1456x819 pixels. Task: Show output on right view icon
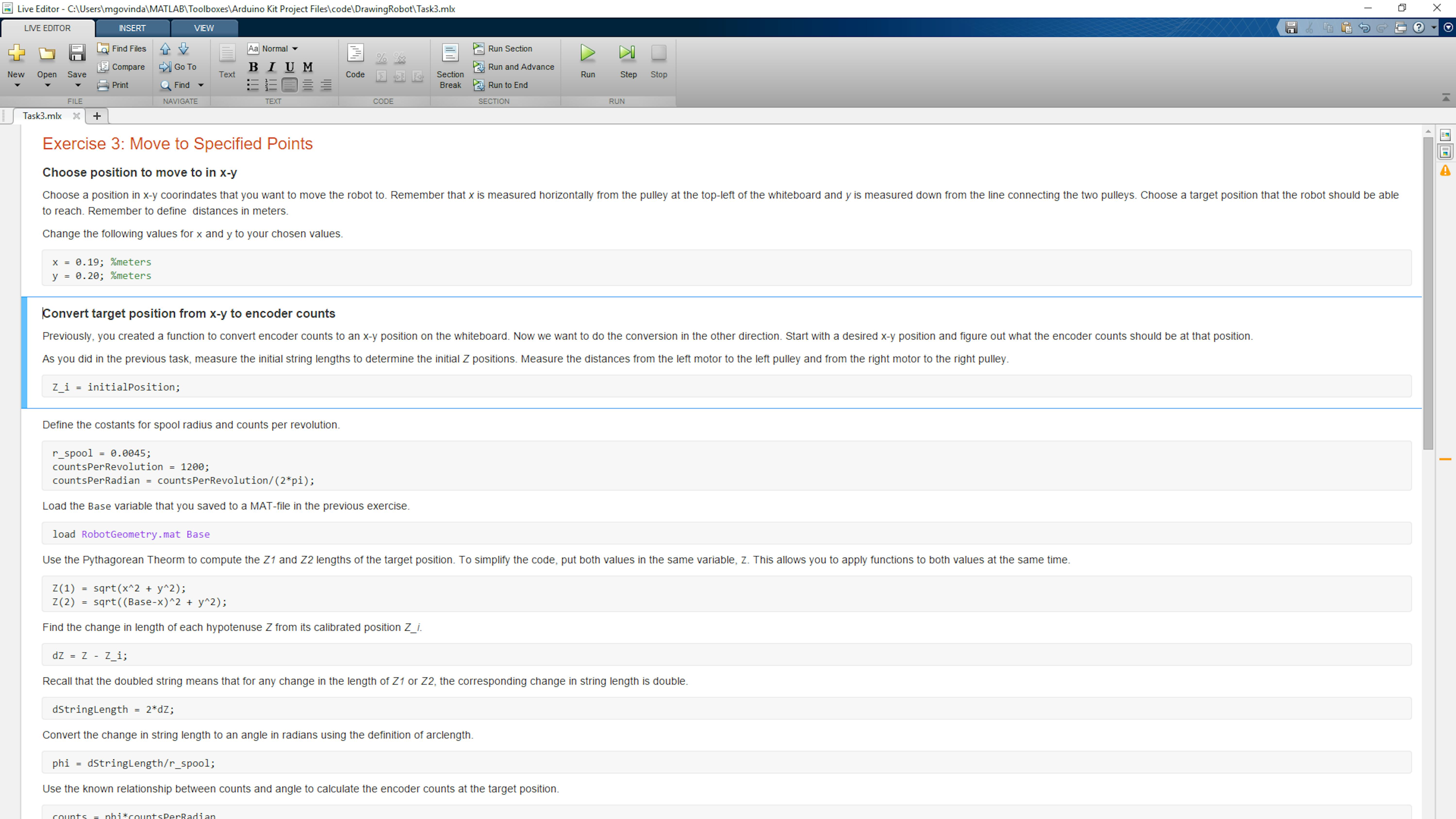pyautogui.click(x=1445, y=135)
